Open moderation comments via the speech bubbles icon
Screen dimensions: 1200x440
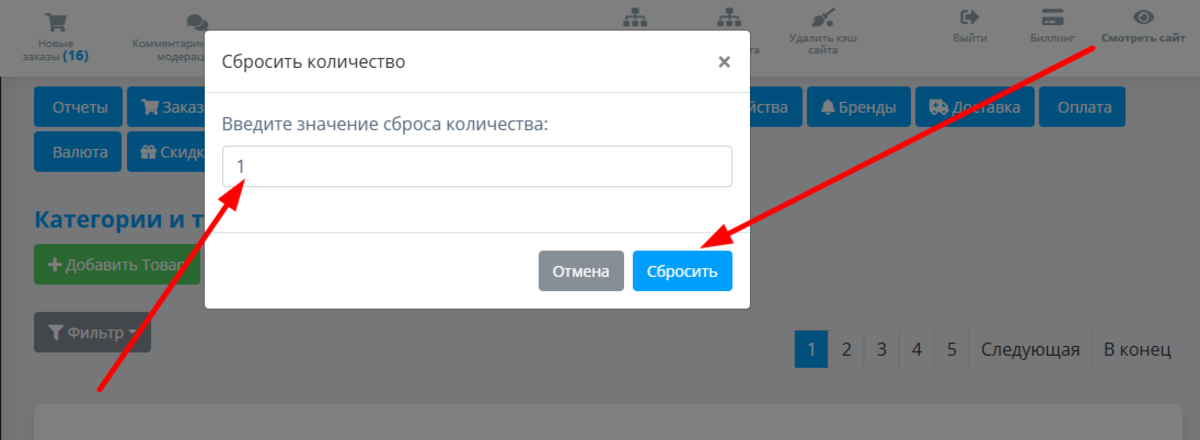[x=197, y=23]
